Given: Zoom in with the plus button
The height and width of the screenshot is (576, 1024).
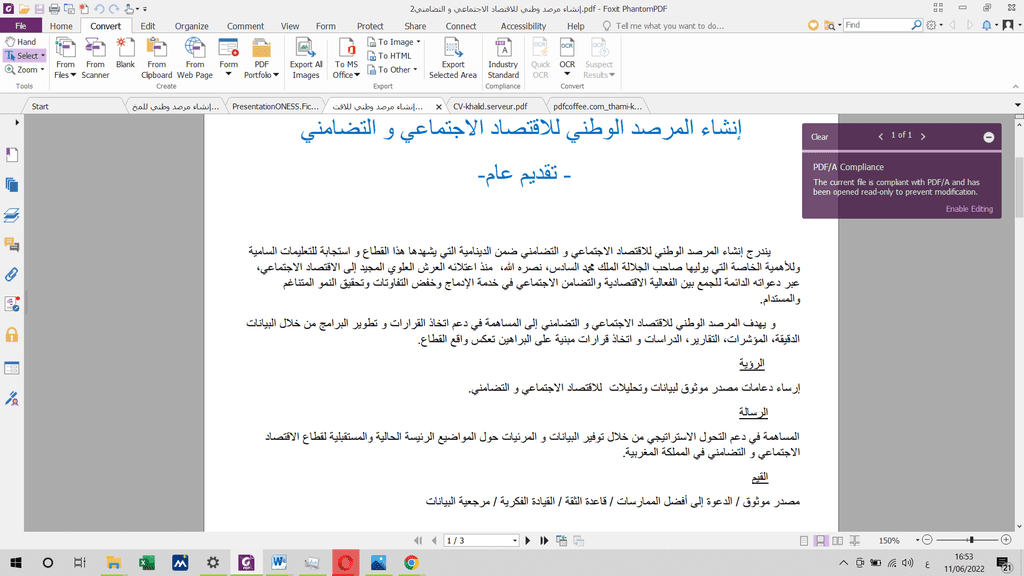Looking at the screenshot, I should pos(1006,540).
